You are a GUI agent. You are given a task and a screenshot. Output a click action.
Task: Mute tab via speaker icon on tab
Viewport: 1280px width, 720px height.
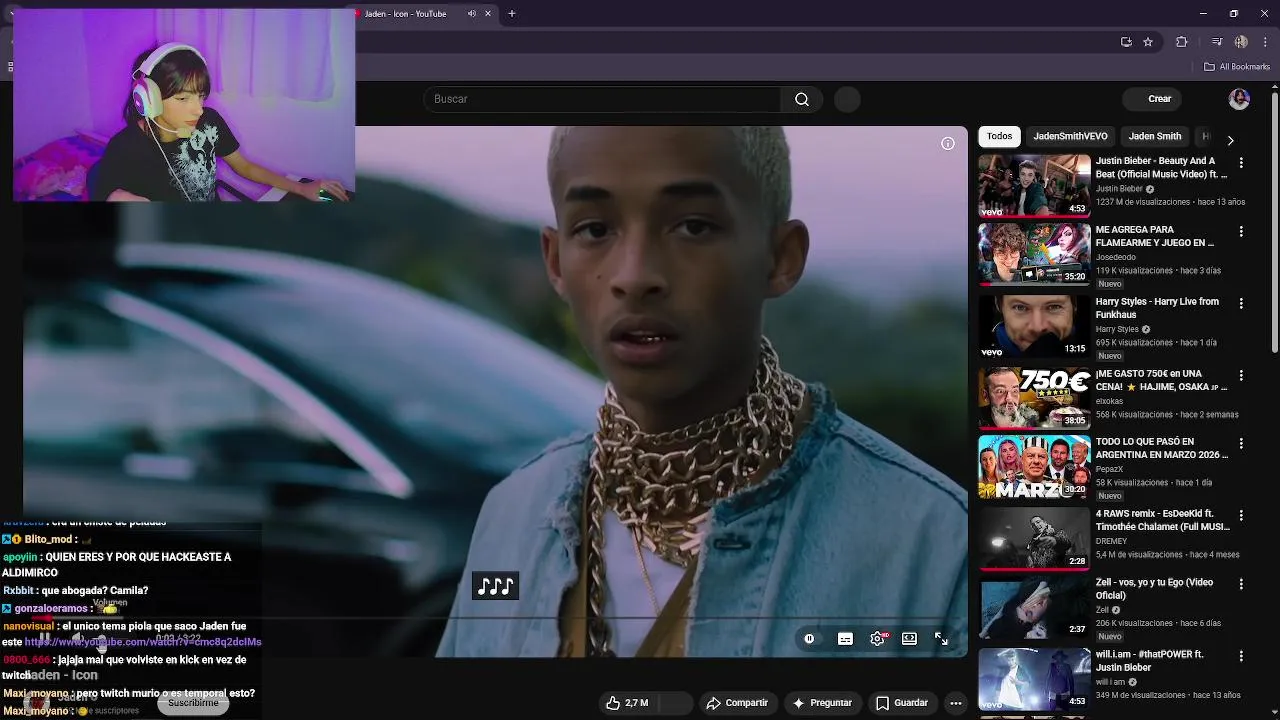(472, 13)
